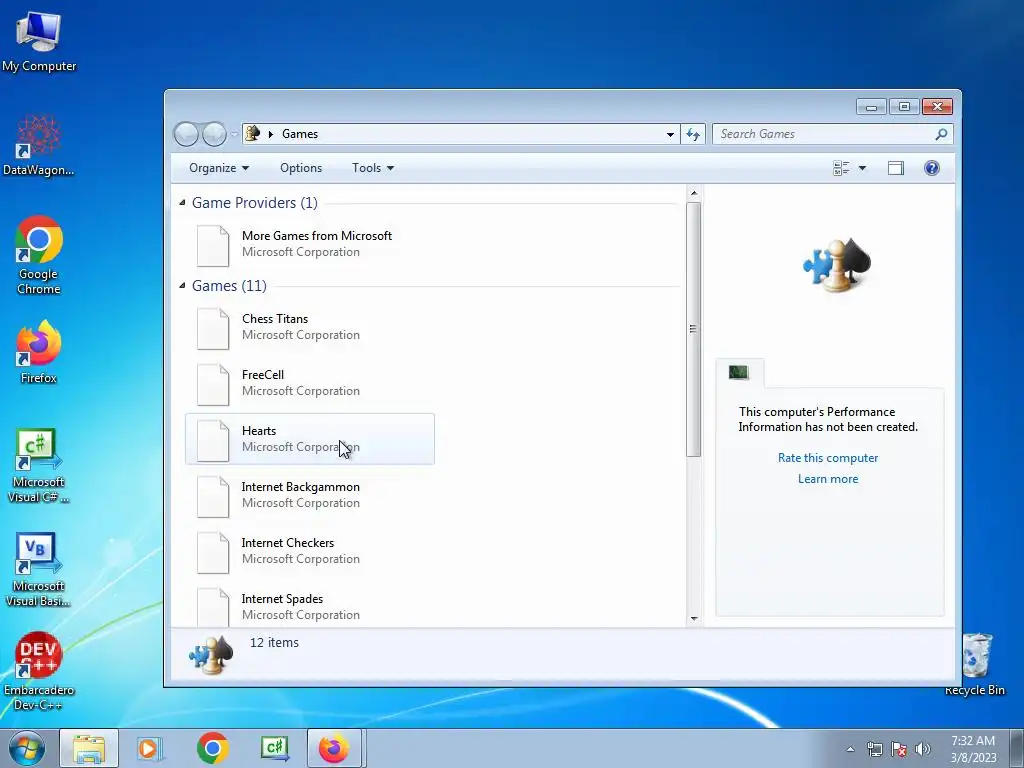Refresh the Games folder view
This screenshot has width=1024, height=768.
click(x=692, y=134)
